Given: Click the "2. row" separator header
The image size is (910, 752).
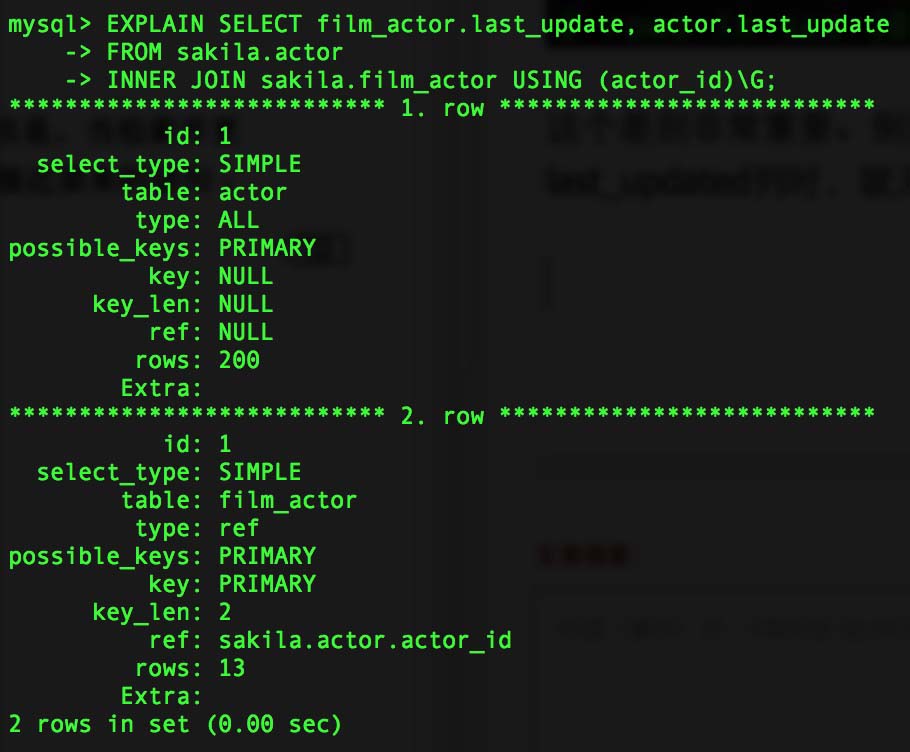Looking at the screenshot, I should [x=442, y=416].
